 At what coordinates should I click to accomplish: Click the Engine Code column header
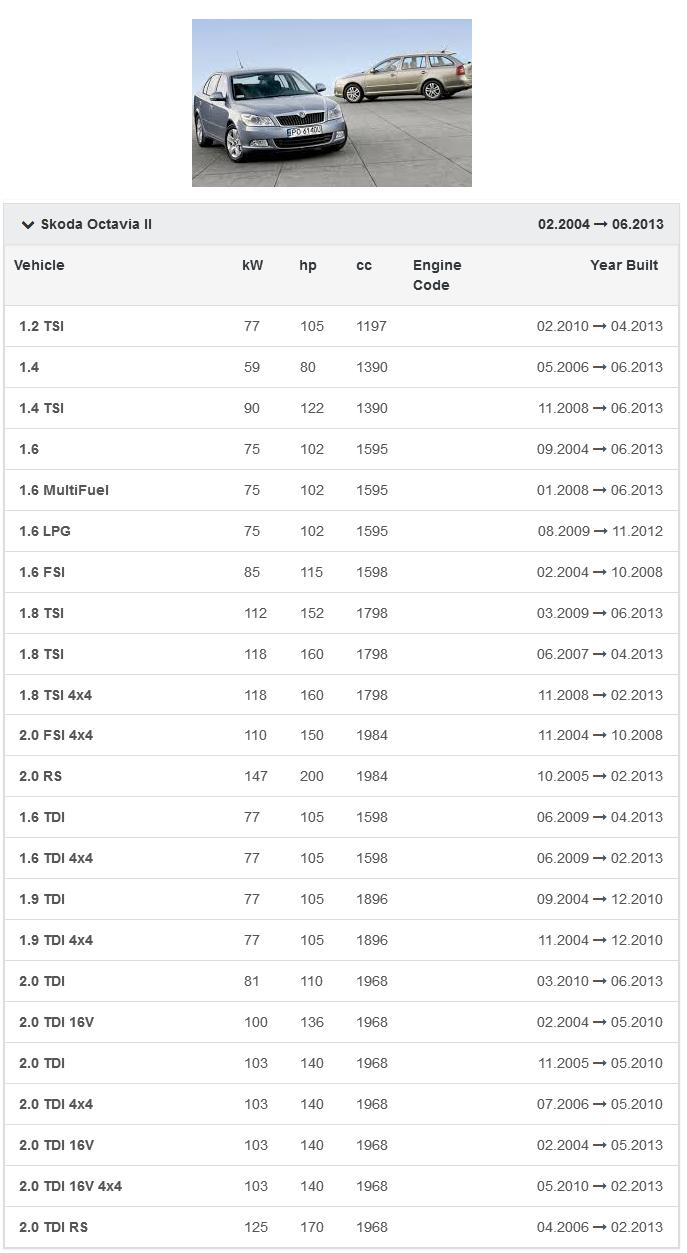click(437, 275)
